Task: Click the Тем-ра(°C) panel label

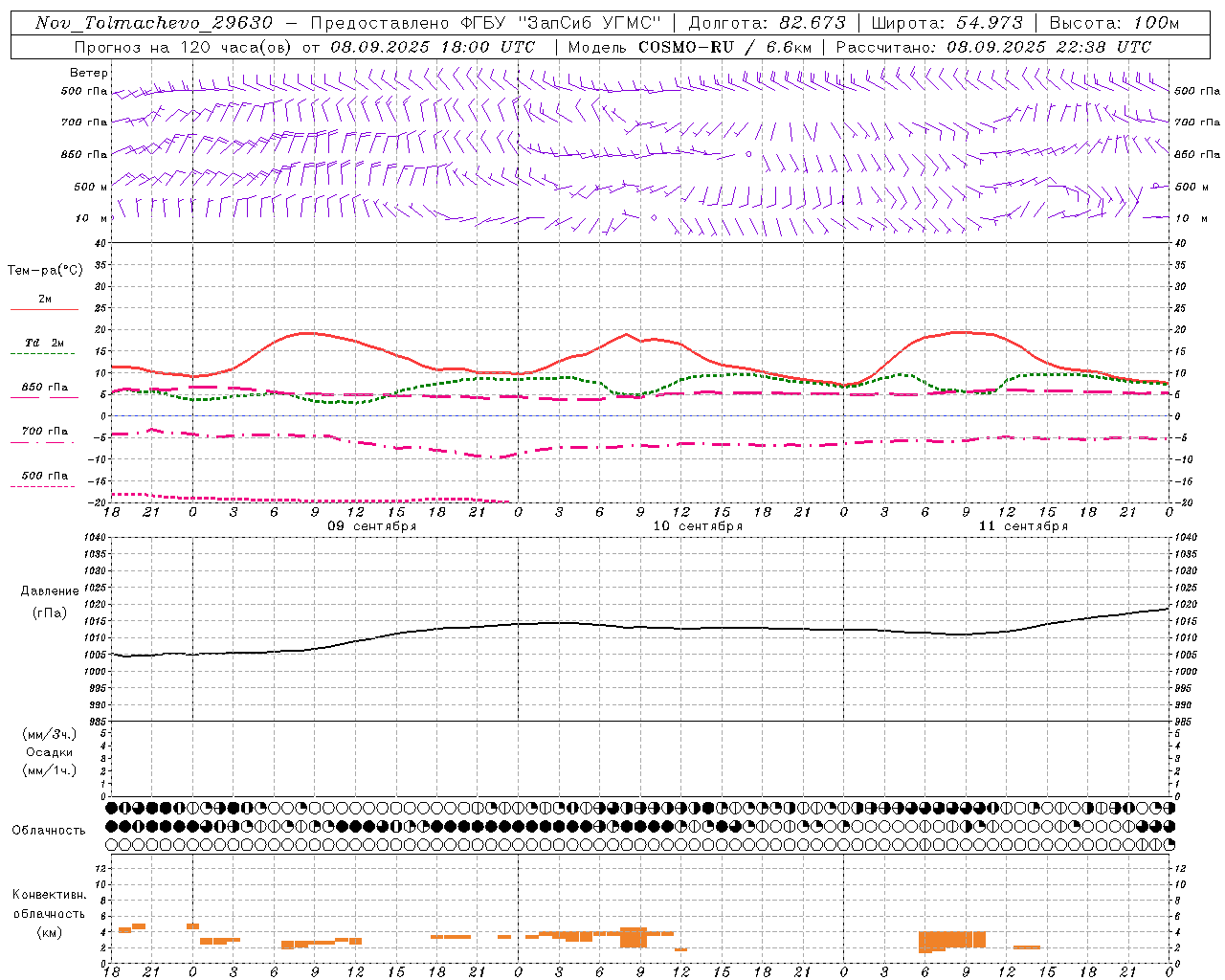Action: coord(45,271)
